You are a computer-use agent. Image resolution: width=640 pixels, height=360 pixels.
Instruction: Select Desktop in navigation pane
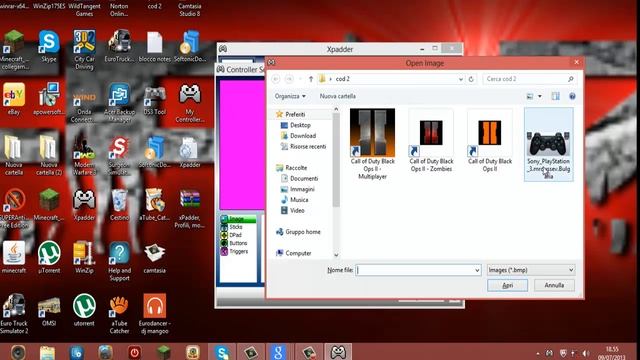click(x=300, y=125)
